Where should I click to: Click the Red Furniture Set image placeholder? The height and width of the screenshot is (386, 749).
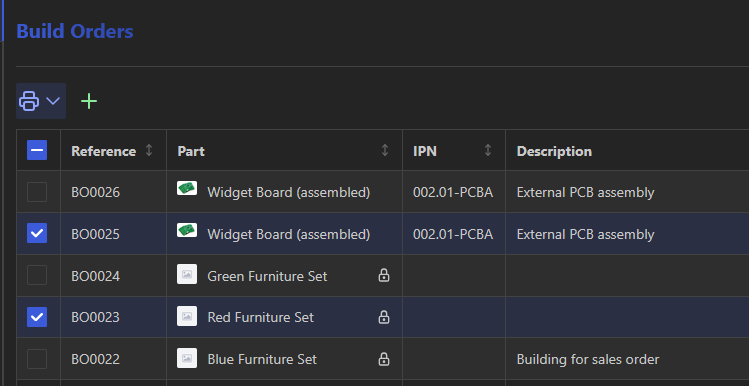187,316
